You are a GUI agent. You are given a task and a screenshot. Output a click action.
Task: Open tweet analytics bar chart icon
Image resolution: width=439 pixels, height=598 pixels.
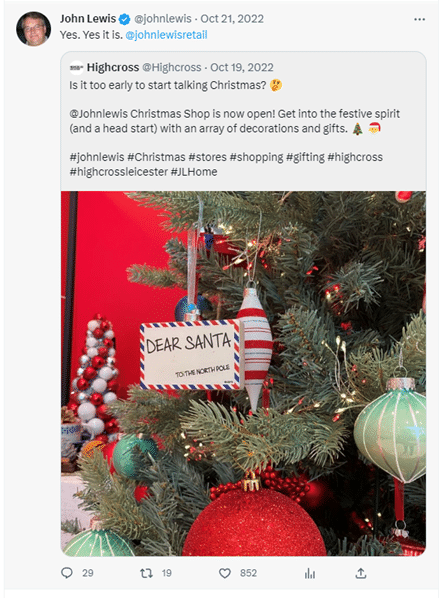pyautogui.click(x=310, y=573)
